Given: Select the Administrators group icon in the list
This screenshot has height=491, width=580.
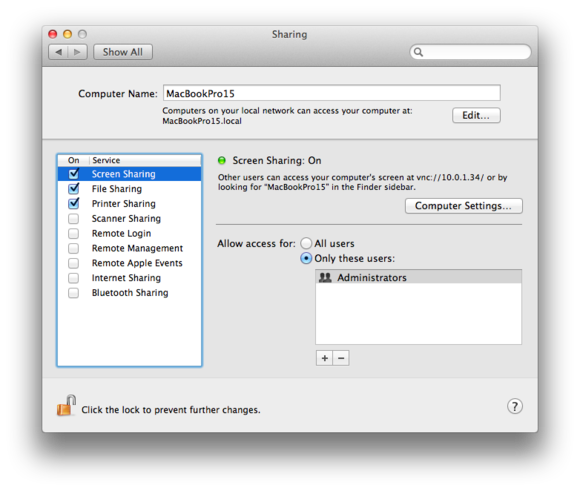Looking at the screenshot, I should click(325, 278).
